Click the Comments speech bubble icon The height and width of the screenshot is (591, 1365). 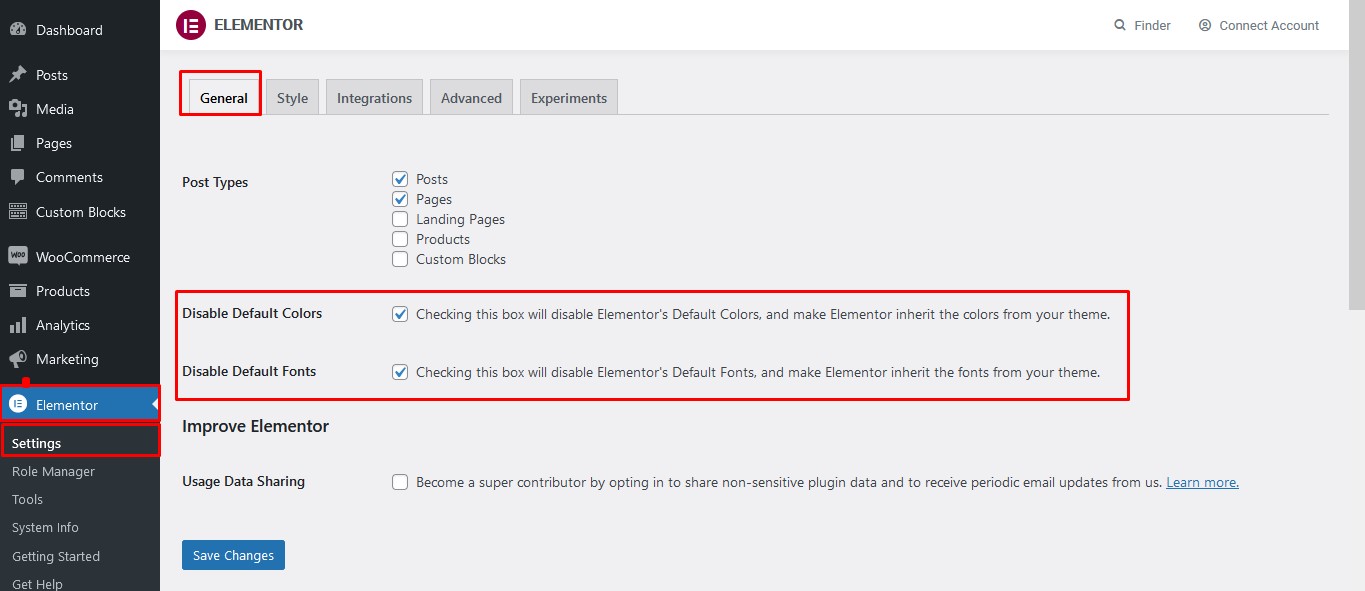pyautogui.click(x=18, y=177)
